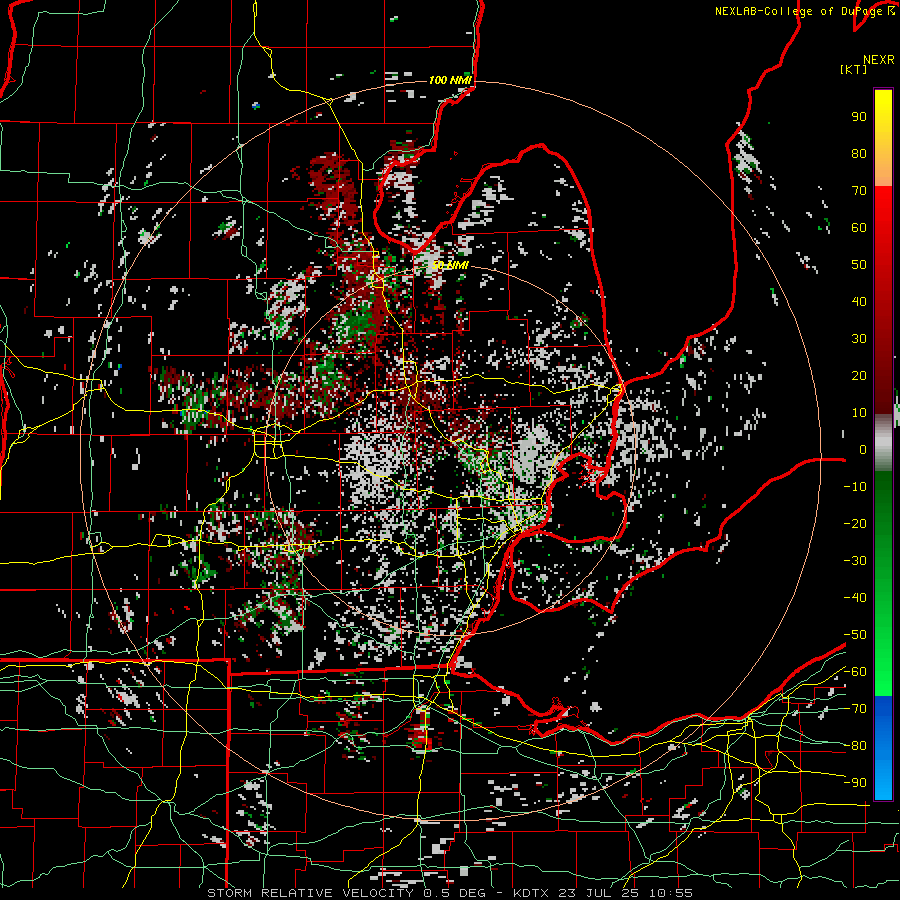Click the 20 value on velocity scale
Viewport: 900px width, 900px height.
click(x=859, y=375)
